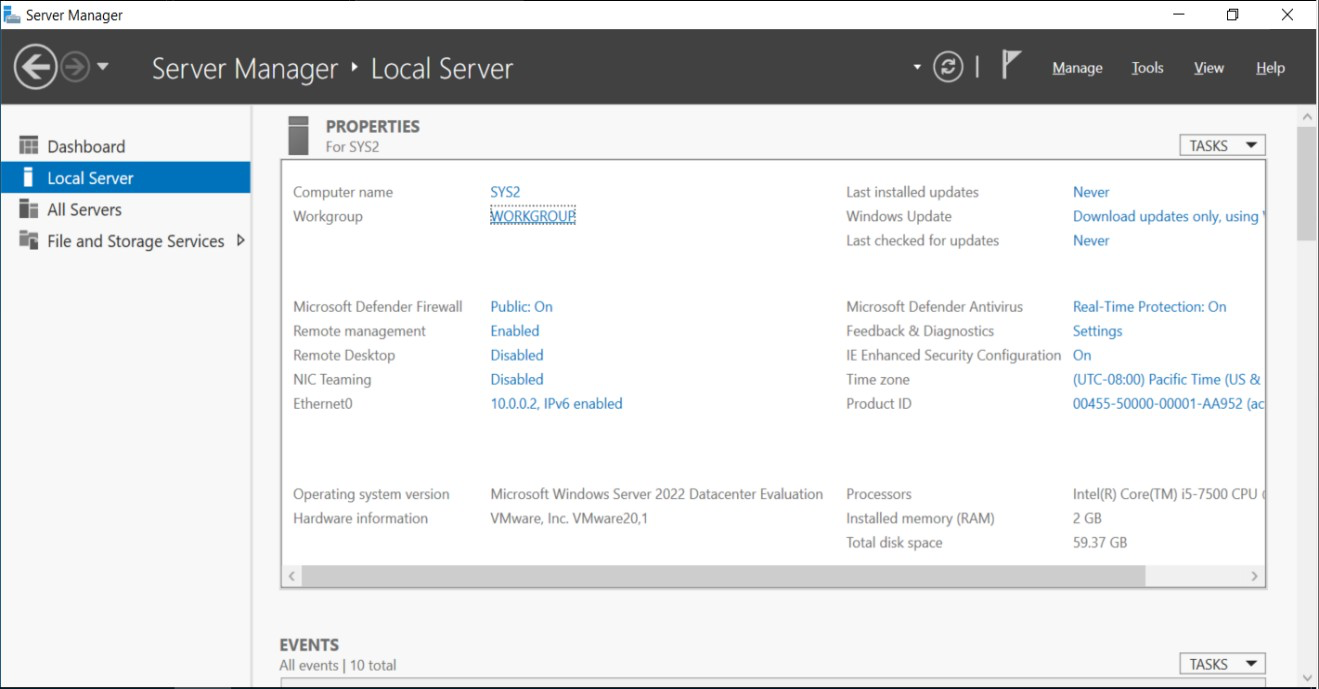
Task: Click the Product ID 00455-50000 link
Action: tap(1168, 404)
